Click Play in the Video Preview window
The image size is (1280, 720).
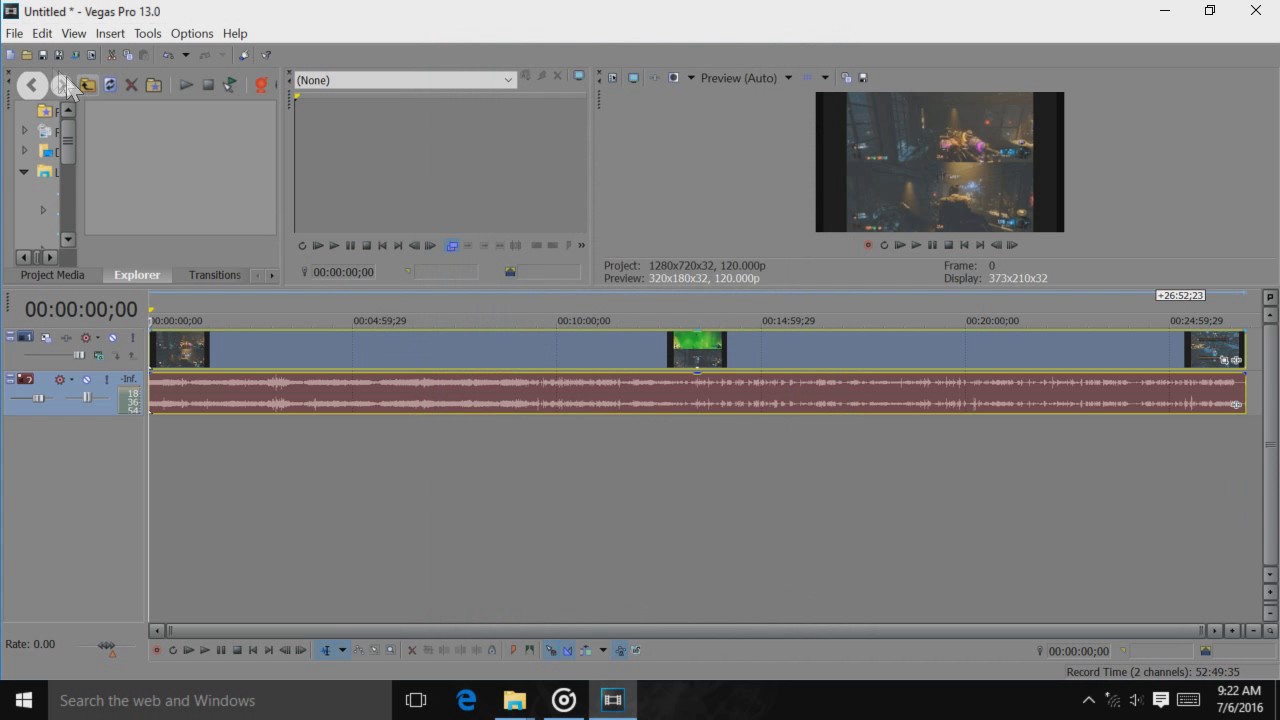point(916,245)
